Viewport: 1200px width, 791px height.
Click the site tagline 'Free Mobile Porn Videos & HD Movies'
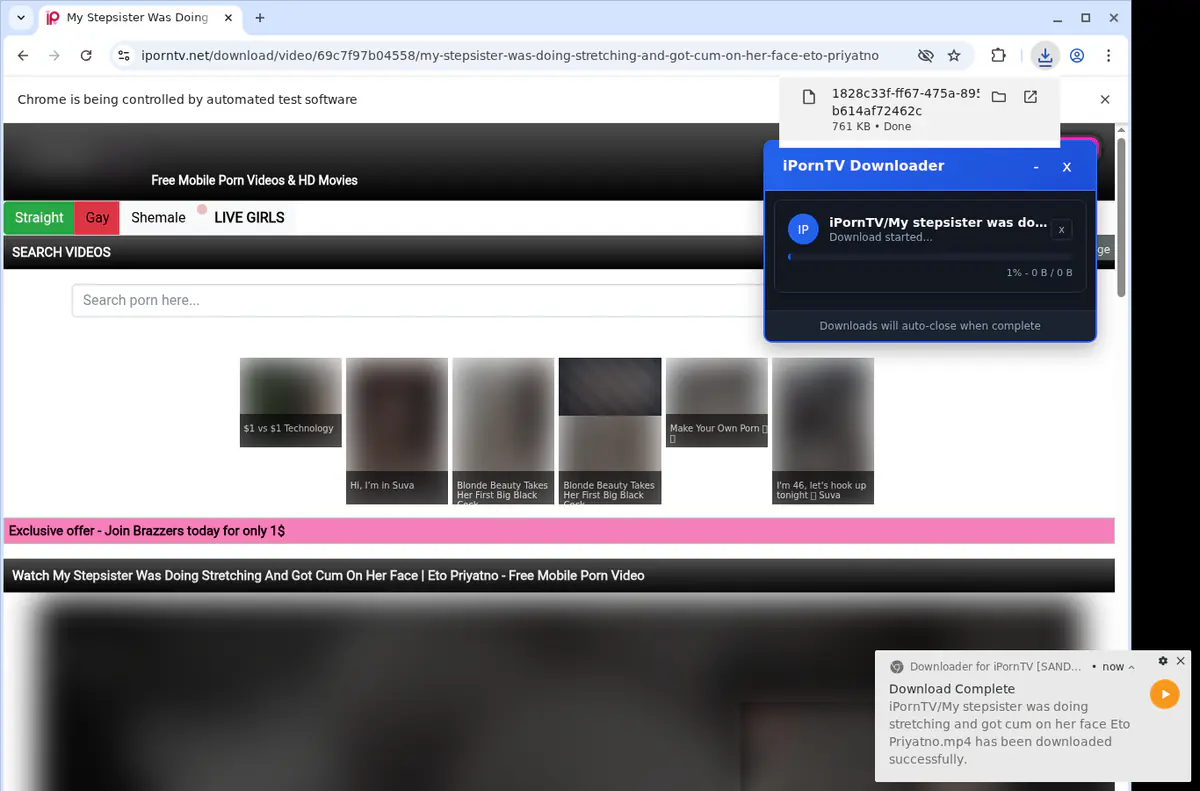[x=254, y=181]
